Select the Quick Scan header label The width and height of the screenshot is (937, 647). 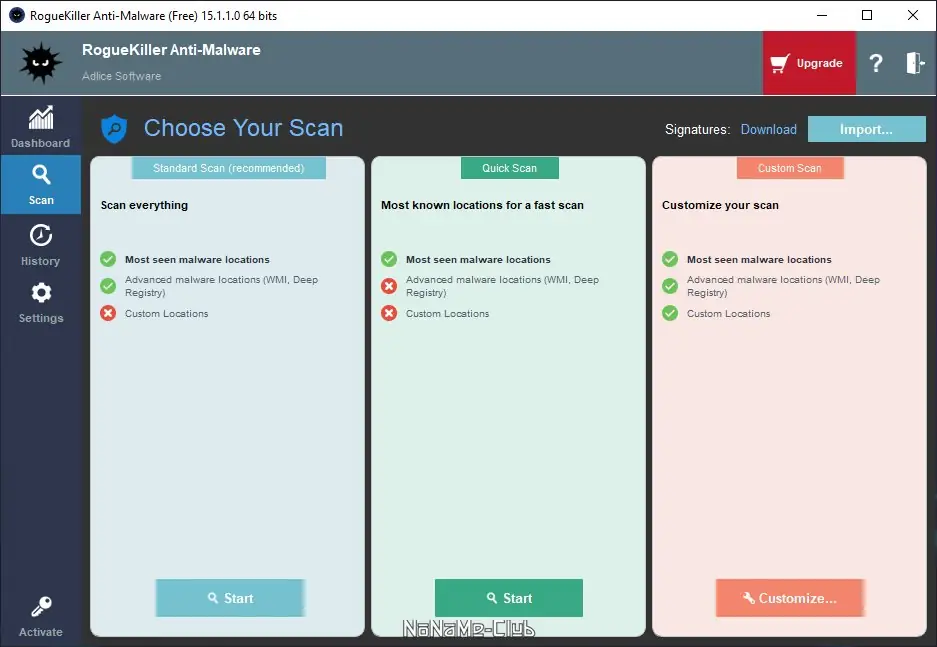(510, 168)
